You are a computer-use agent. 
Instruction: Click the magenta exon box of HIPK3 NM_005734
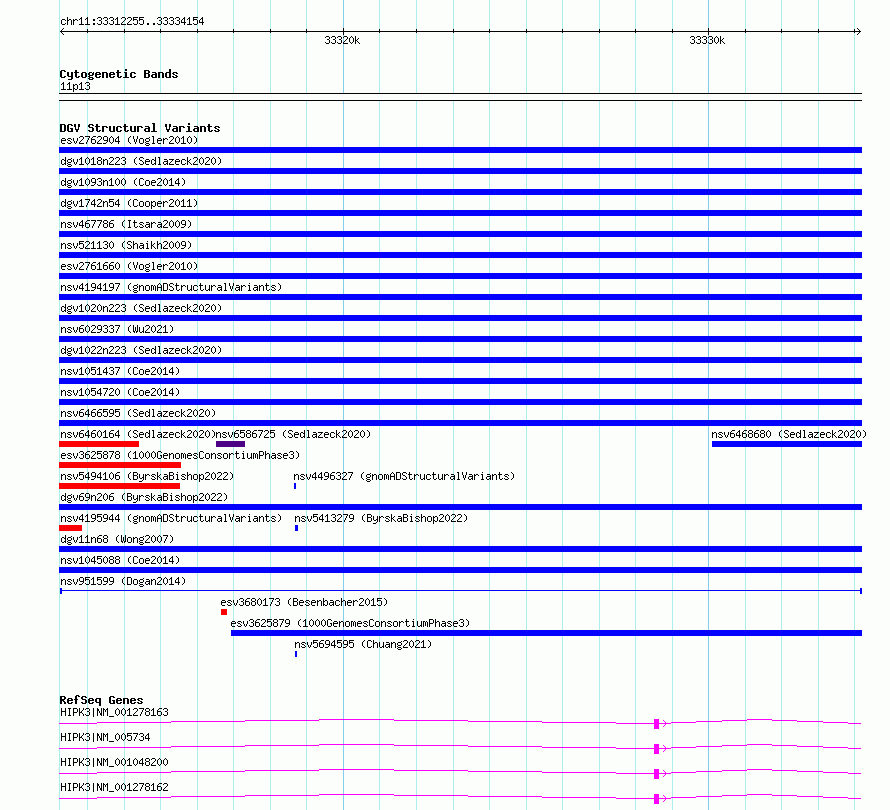tap(656, 748)
